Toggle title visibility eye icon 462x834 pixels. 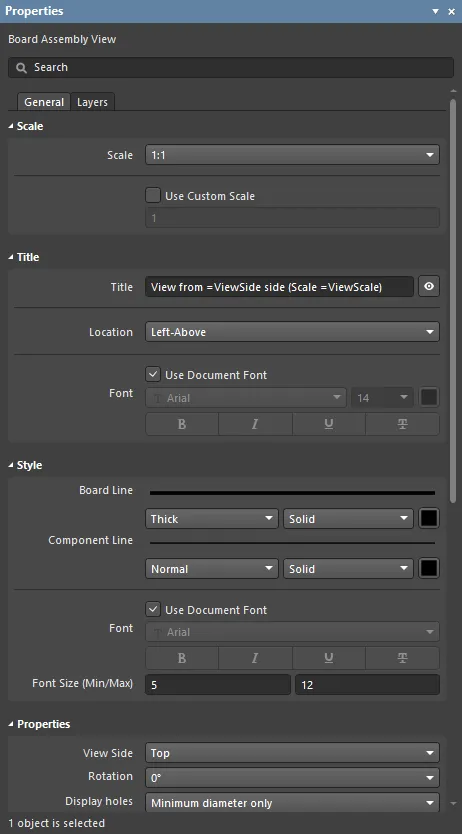click(x=429, y=287)
